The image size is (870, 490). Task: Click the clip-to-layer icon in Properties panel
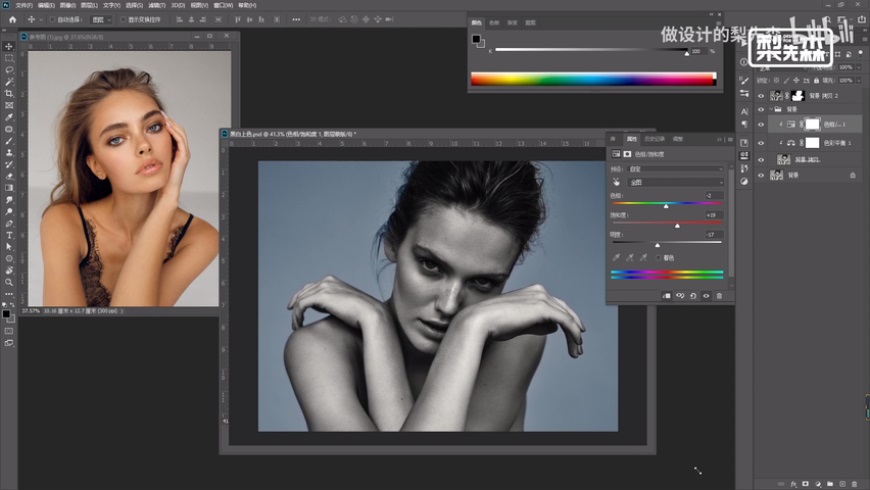pos(667,296)
